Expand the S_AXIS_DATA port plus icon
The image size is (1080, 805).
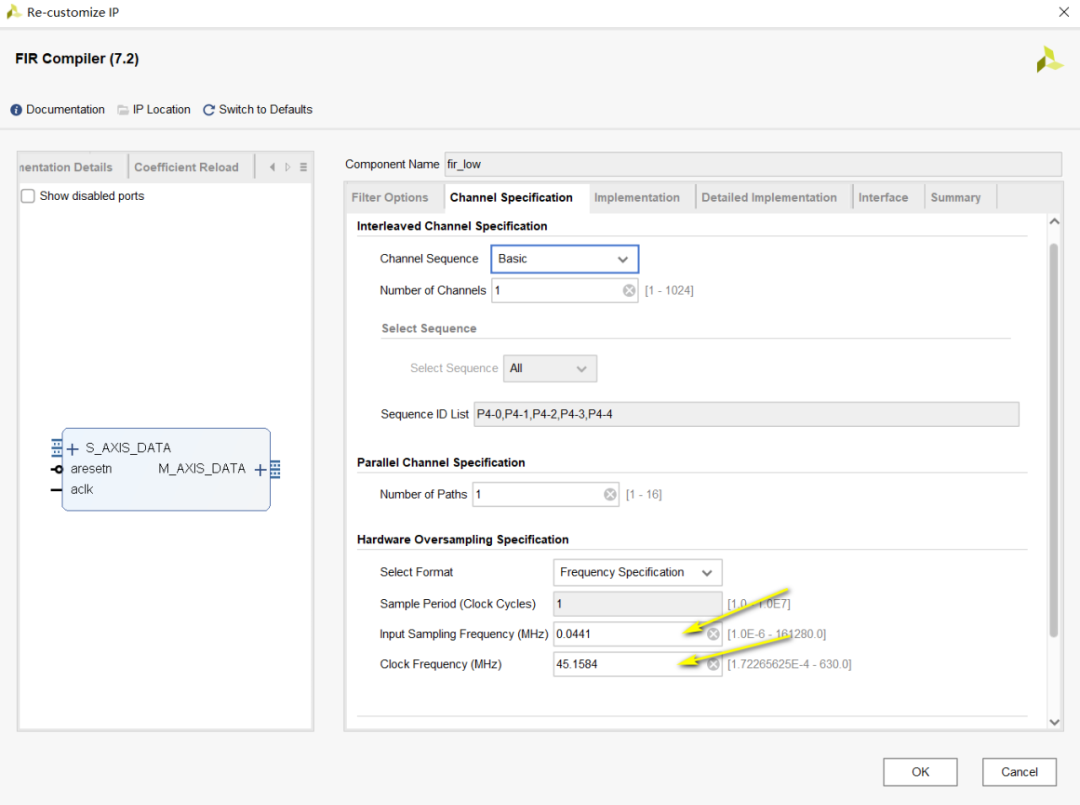coord(72,449)
